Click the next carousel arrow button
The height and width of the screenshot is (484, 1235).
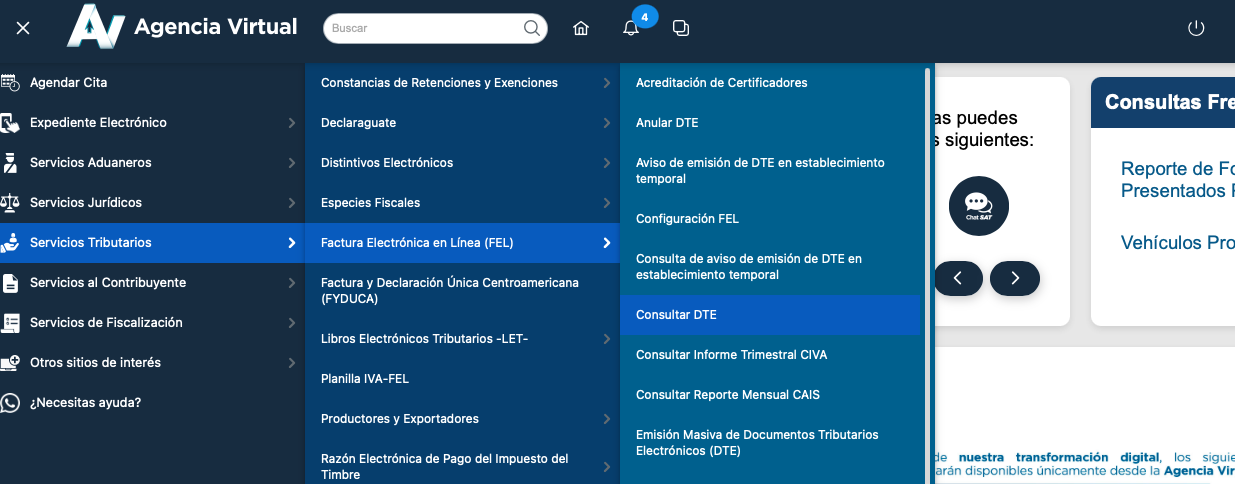[1015, 278]
